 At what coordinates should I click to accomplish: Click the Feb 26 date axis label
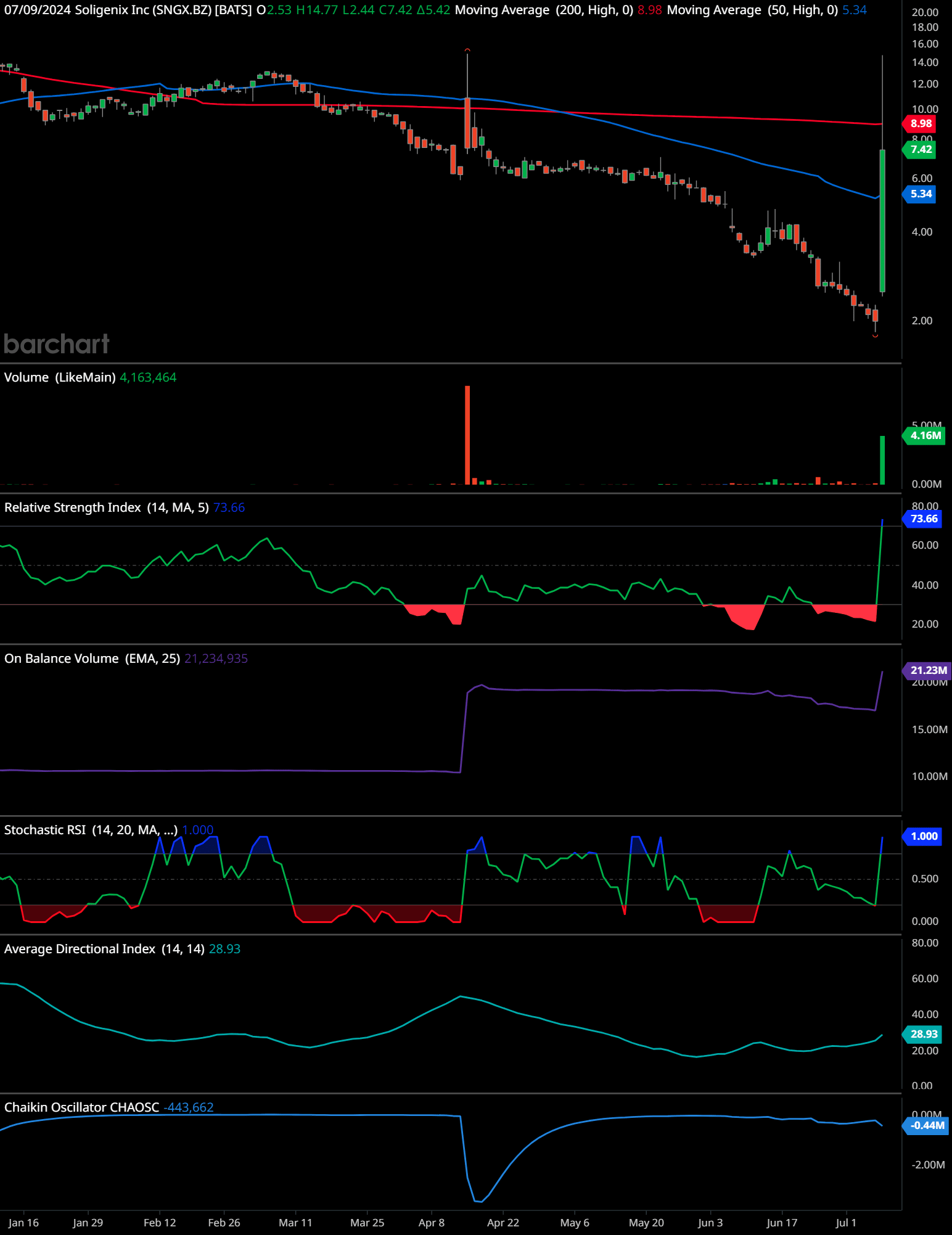pos(224,1223)
